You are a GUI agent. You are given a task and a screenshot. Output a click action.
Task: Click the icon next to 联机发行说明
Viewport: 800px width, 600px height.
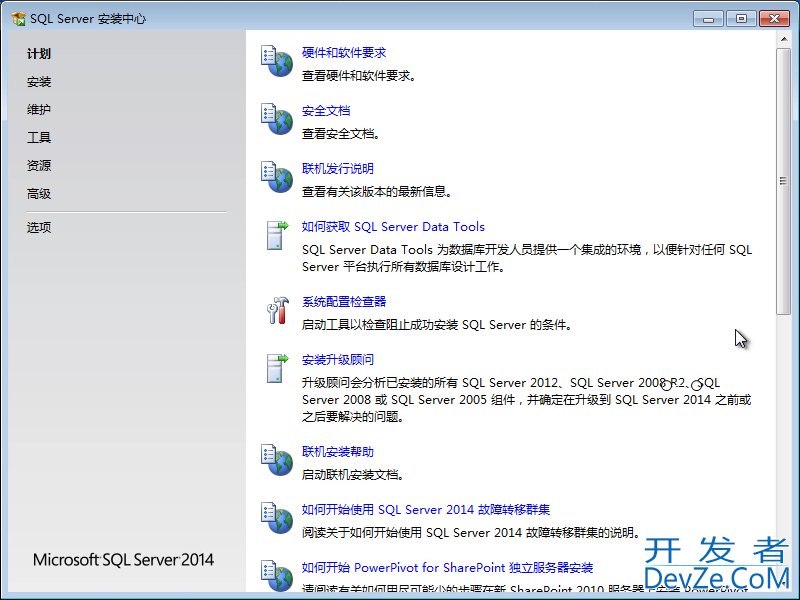pyautogui.click(x=277, y=177)
